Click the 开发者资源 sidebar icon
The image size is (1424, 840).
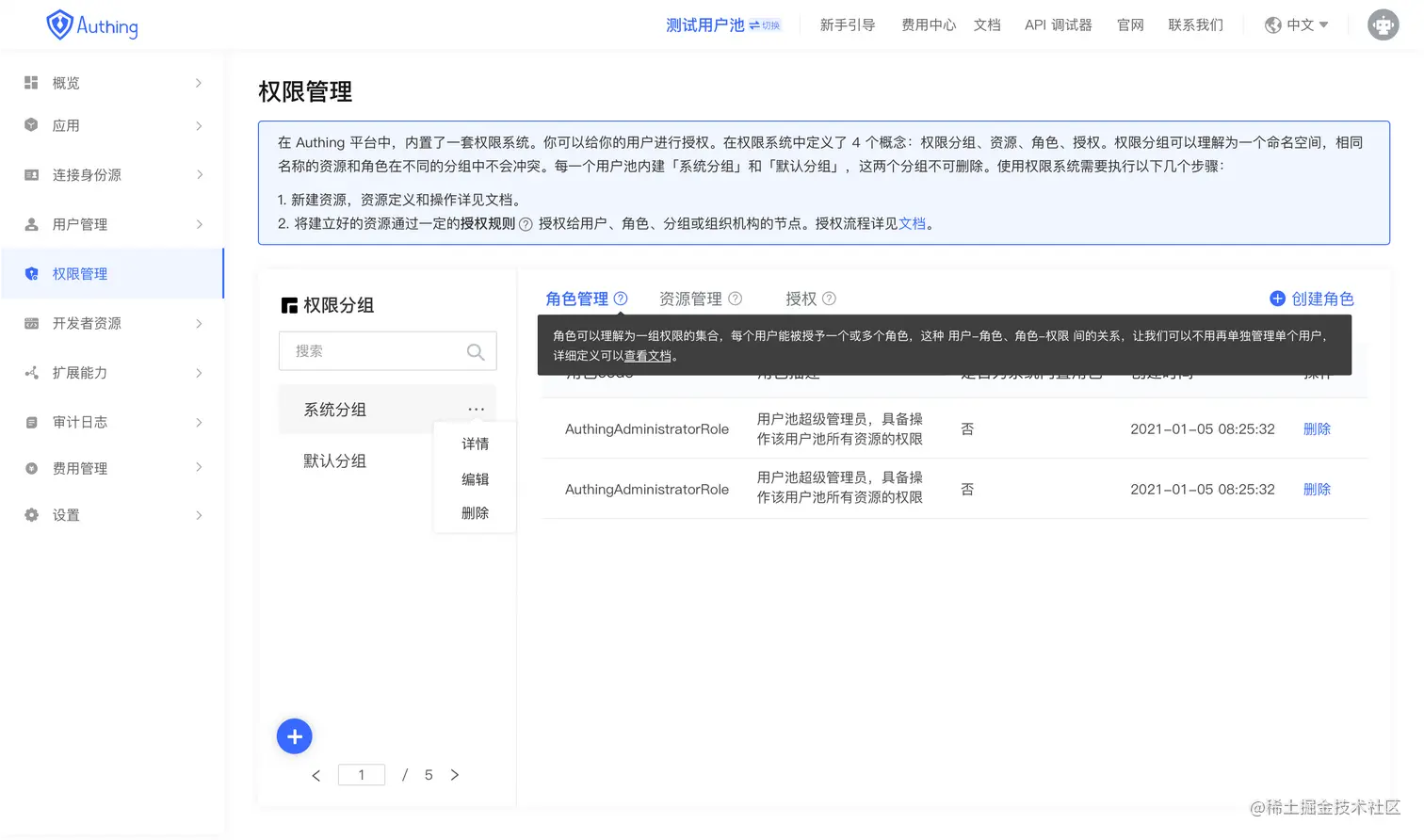31,323
